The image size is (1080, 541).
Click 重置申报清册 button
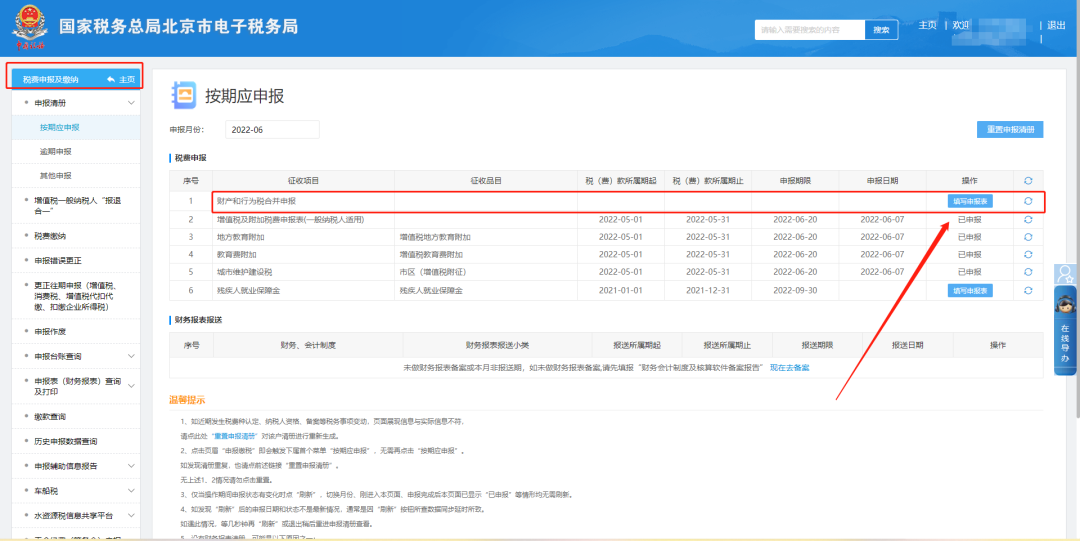(1010, 130)
